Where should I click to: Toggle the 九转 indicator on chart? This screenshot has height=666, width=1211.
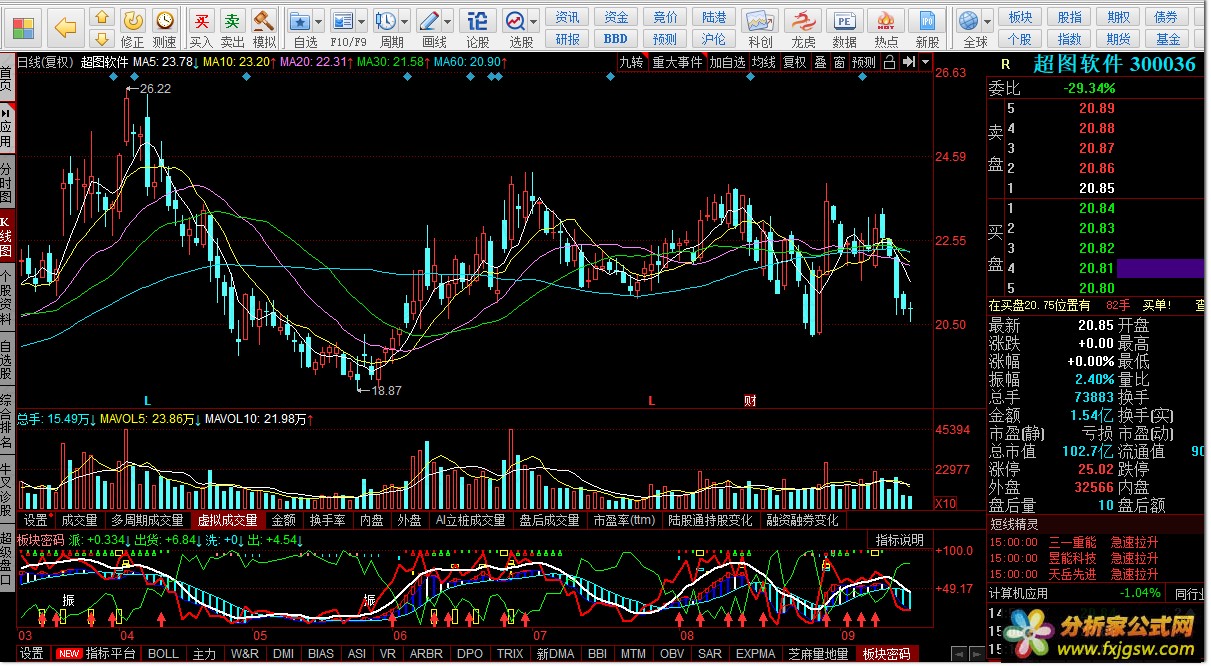[631, 62]
